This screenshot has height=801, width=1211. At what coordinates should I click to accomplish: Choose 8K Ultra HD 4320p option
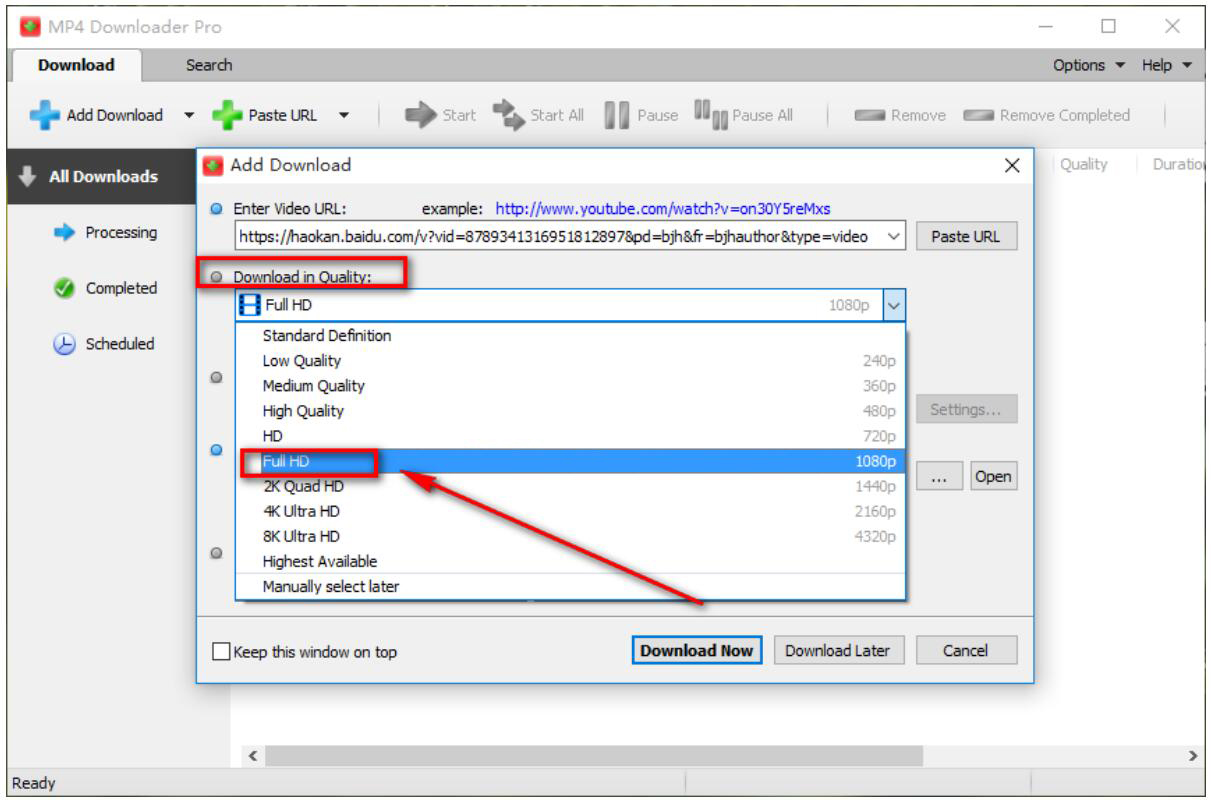(570, 536)
